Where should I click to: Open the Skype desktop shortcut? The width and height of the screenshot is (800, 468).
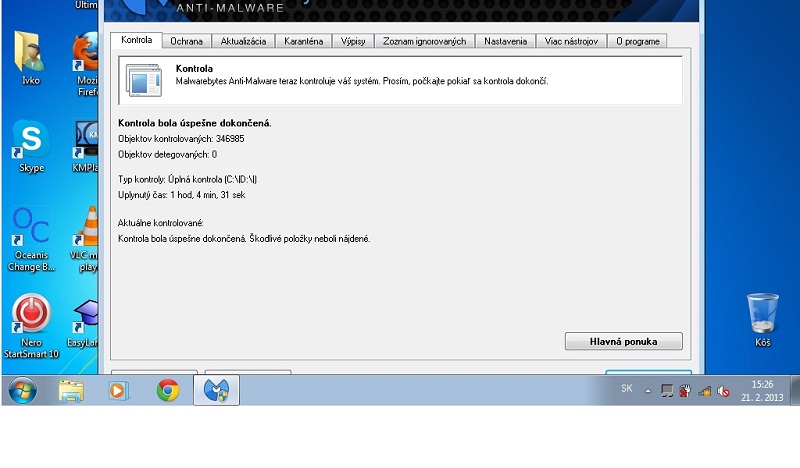coord(31,142)
